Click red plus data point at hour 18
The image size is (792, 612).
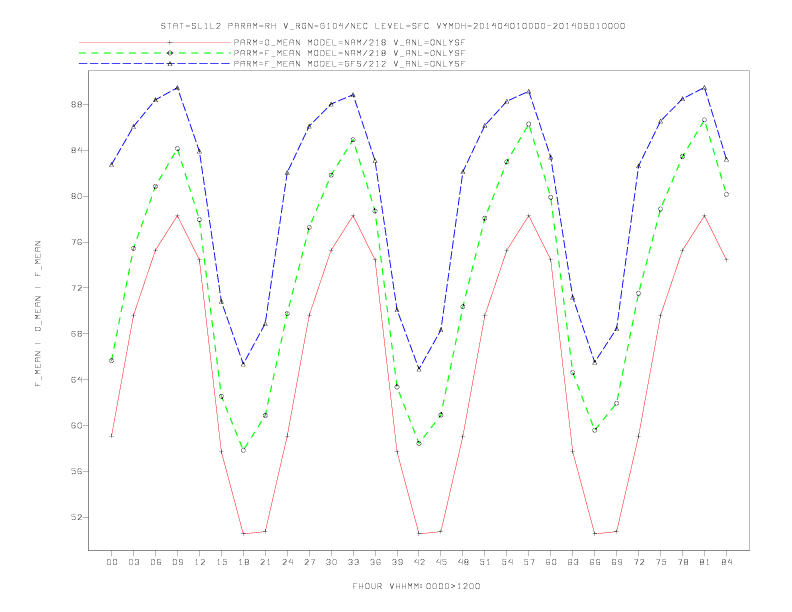tap(243, 534)
